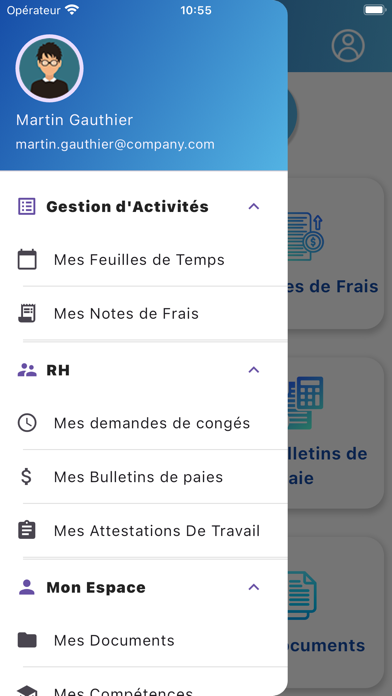The height and width of the screenshot is (696, 392).
Task: Tap the clipboard icon for Attestations De Travail
Action: point(27,530)
